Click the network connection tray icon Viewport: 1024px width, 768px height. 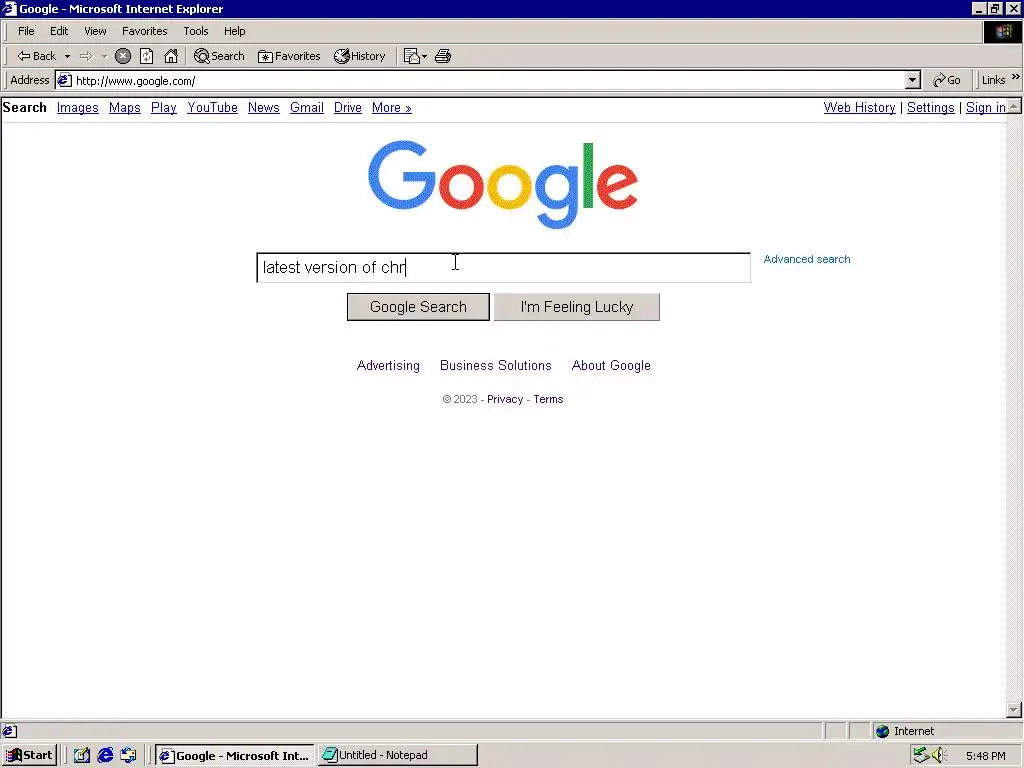point(921,756)
